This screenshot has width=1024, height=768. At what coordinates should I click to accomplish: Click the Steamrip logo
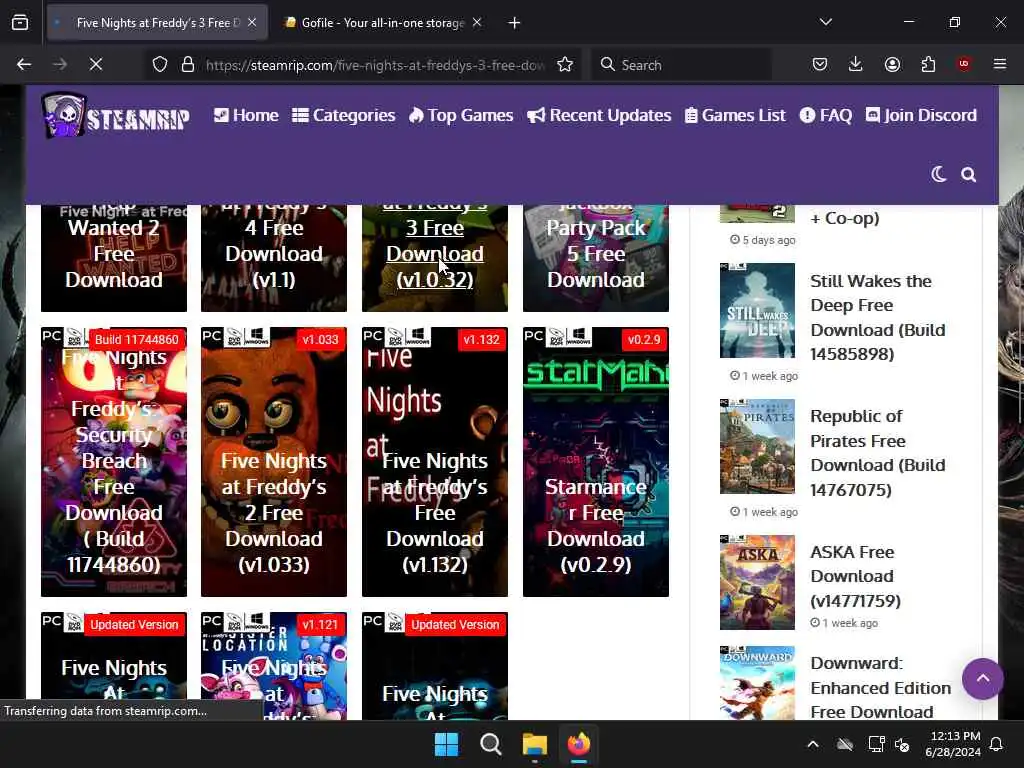pyautogui.click(x=116, y=116)
